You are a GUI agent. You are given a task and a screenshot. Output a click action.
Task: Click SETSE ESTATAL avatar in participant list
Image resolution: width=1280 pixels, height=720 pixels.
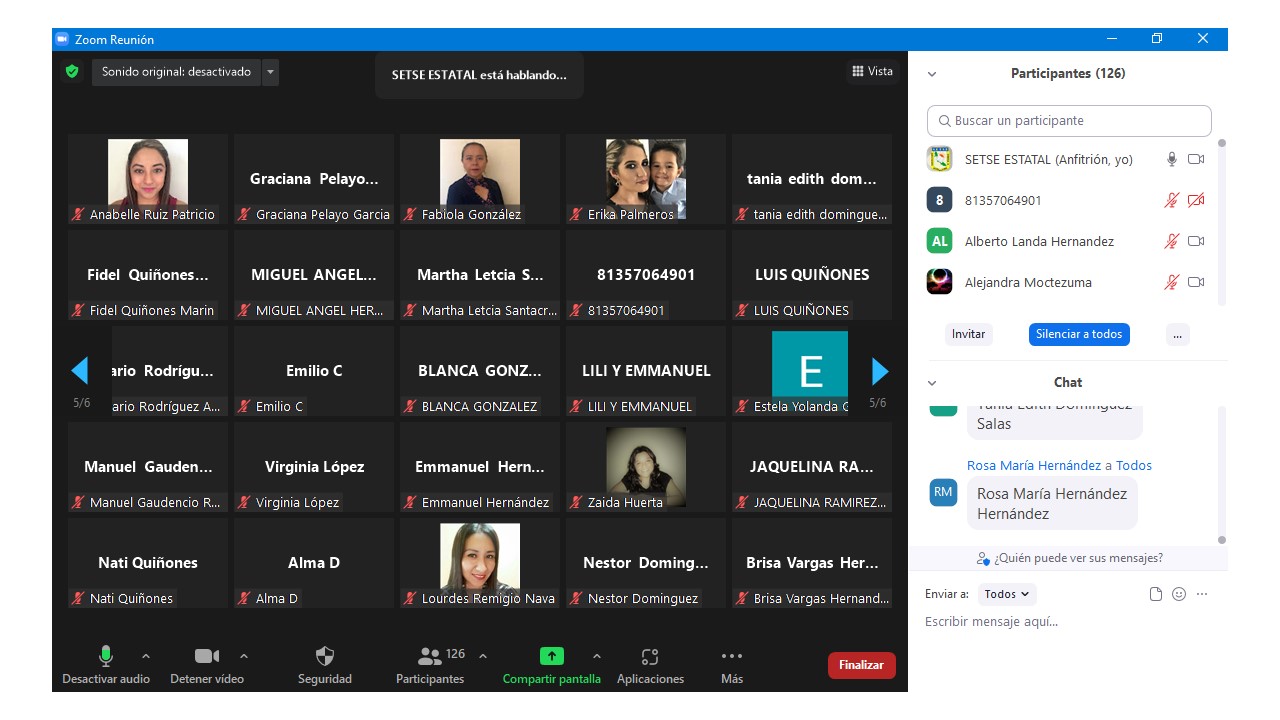tap(939, 159)
